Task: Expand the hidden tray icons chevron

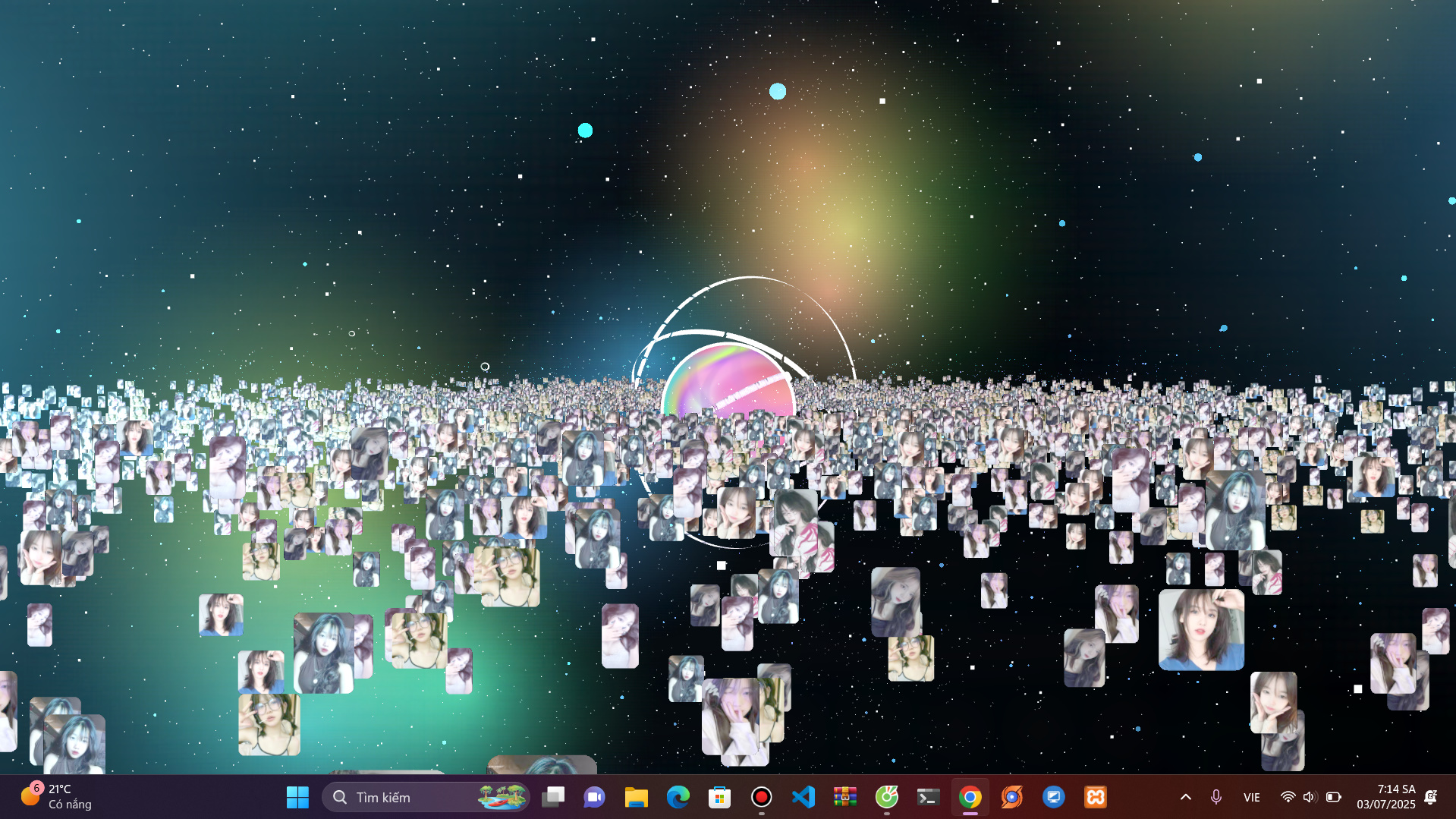Action: [x=1185, y=797]
